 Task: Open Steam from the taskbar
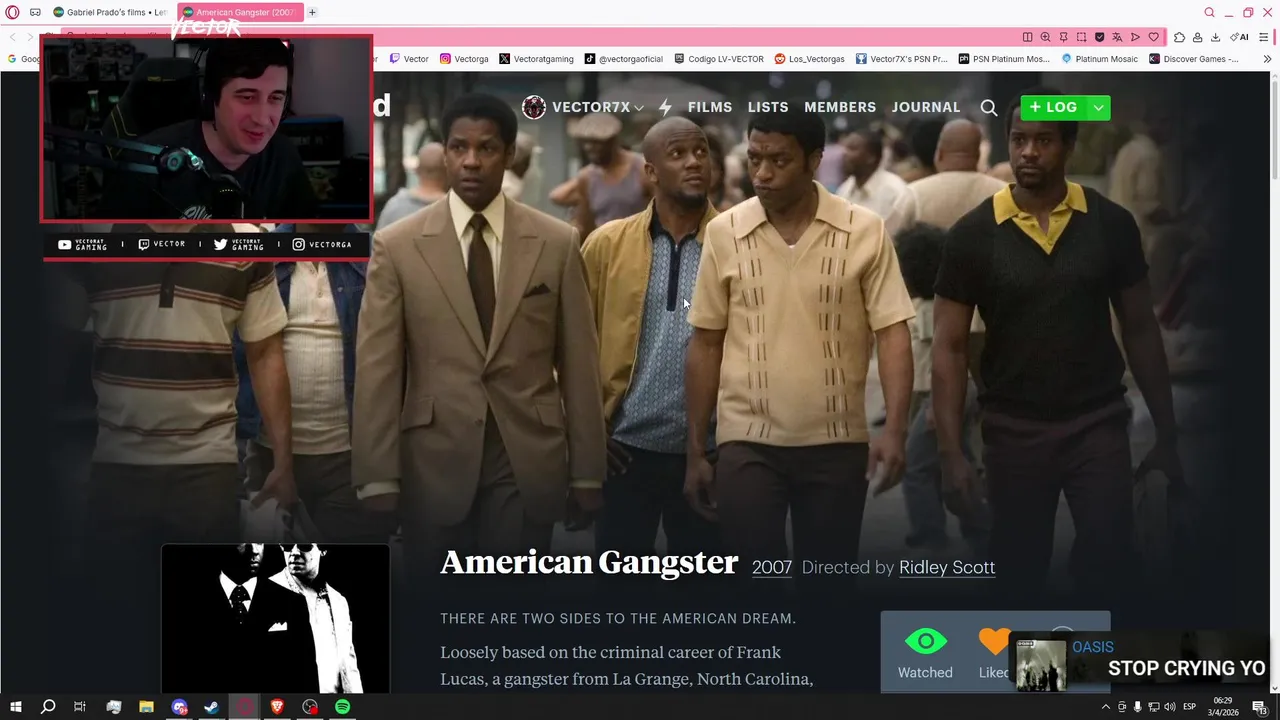[212, 707]
